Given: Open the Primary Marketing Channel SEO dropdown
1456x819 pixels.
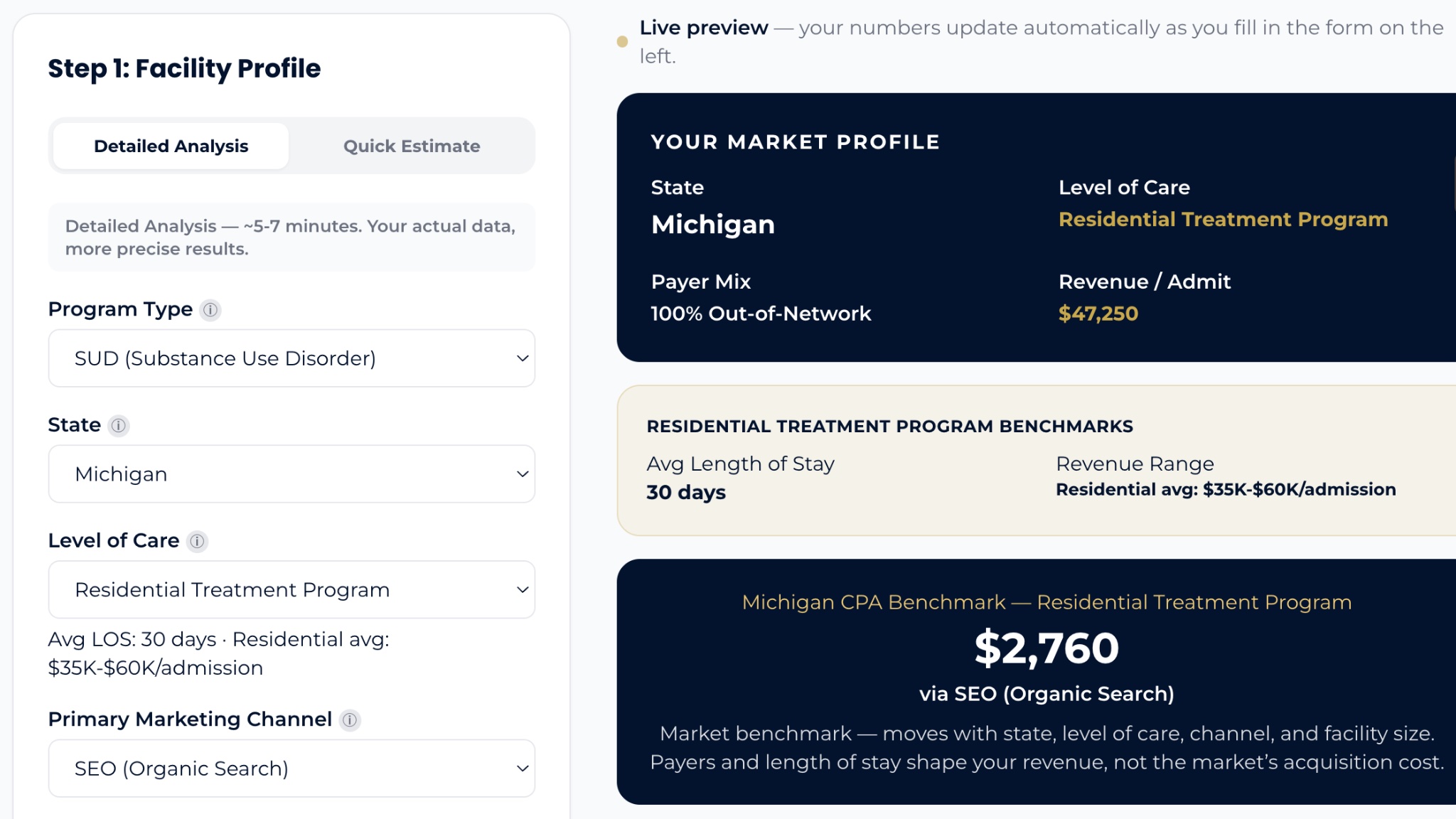Looking at the screenshot, I should pyautogui.click(x=291, y=769).
